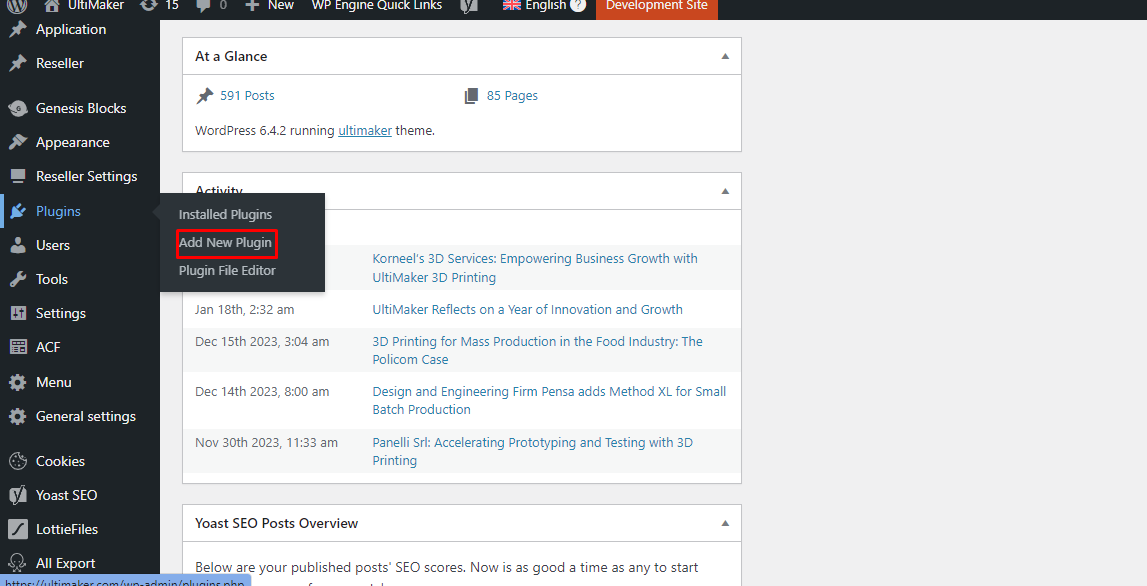Click the ACF grid icon

click(x=18, y=348)
